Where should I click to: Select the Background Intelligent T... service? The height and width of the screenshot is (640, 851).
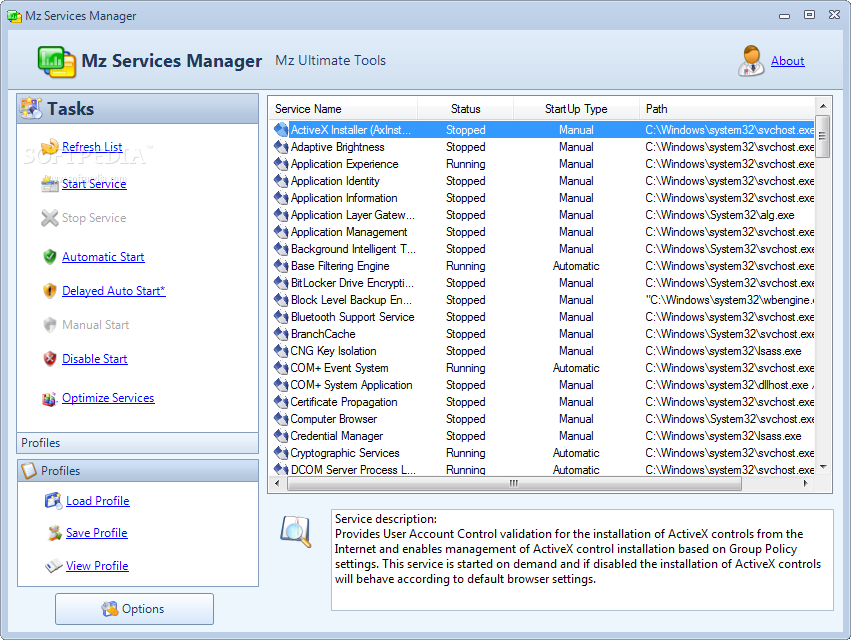click(543, 249)
